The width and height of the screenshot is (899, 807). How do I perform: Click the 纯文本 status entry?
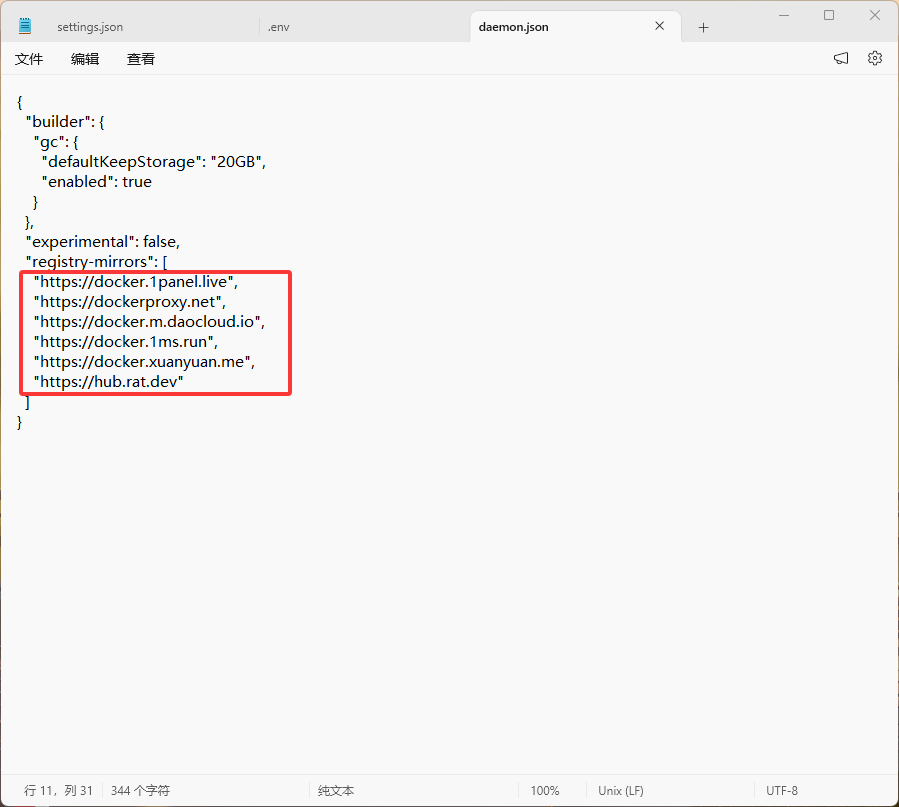(x=336, y=790)
